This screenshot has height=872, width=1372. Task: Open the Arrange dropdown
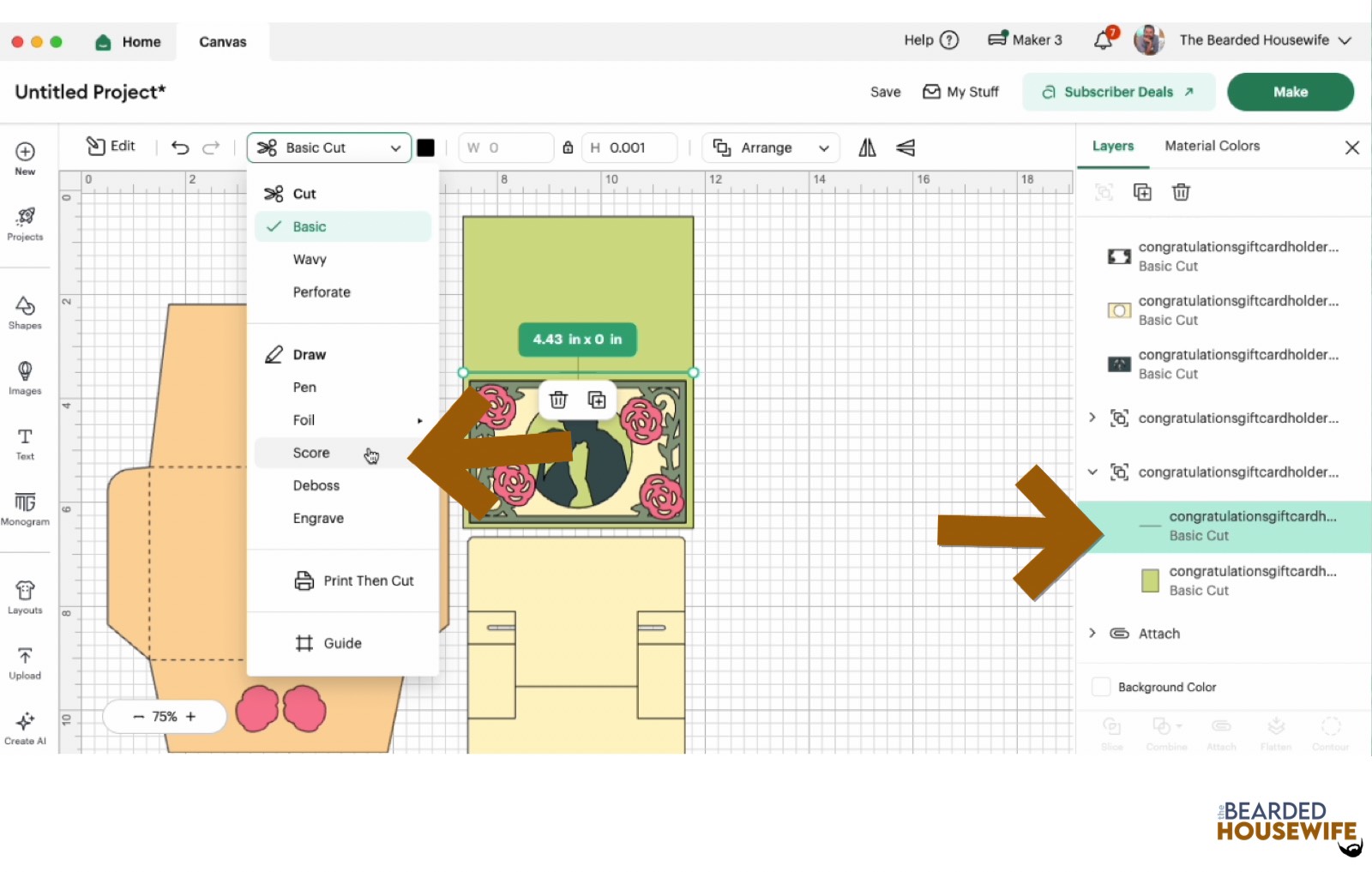770,147
